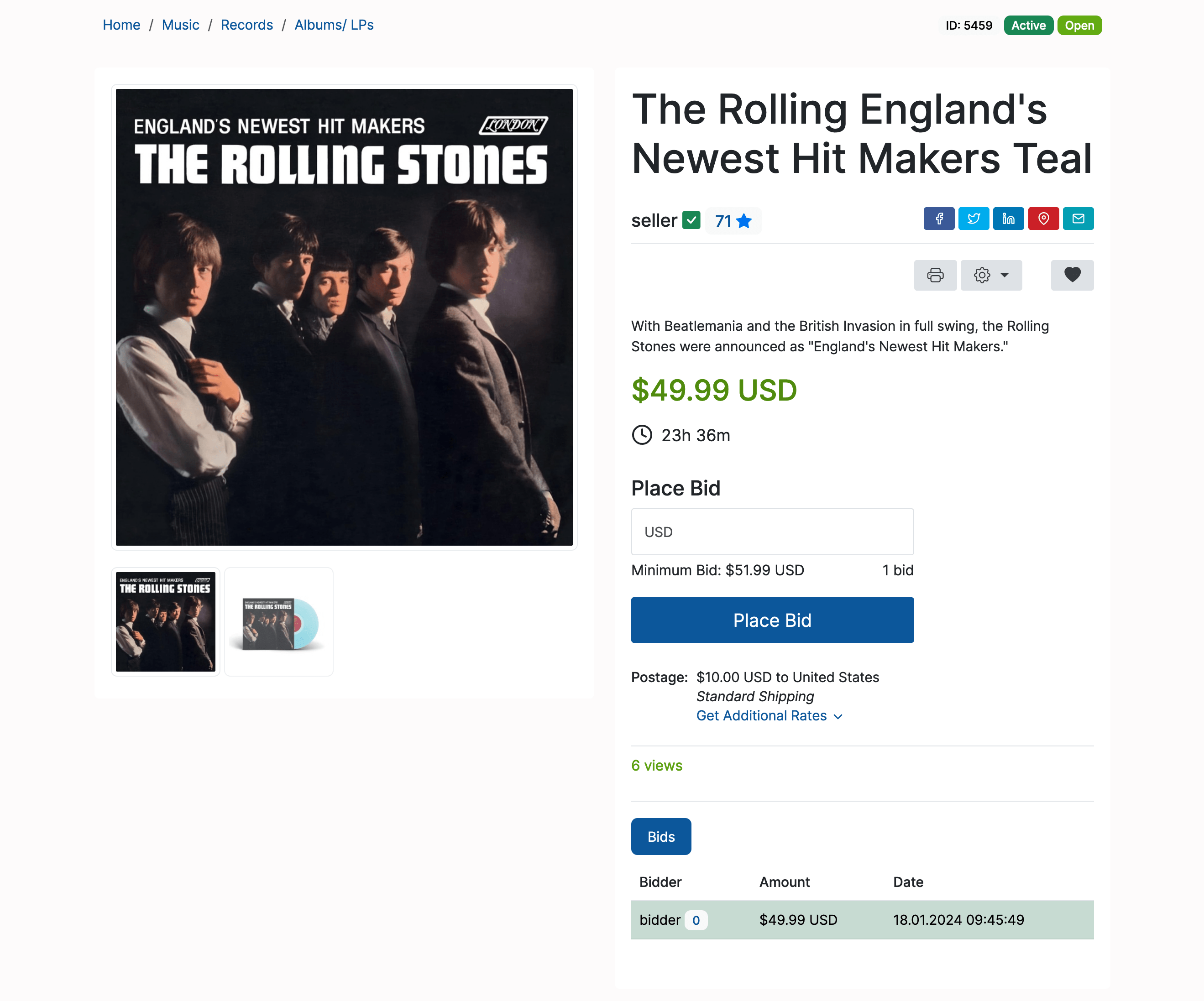The width and height of the screenshot is (1204, 1001).
Task: Go to Home breadcrumb link
Action: click(x=121, y=25)
